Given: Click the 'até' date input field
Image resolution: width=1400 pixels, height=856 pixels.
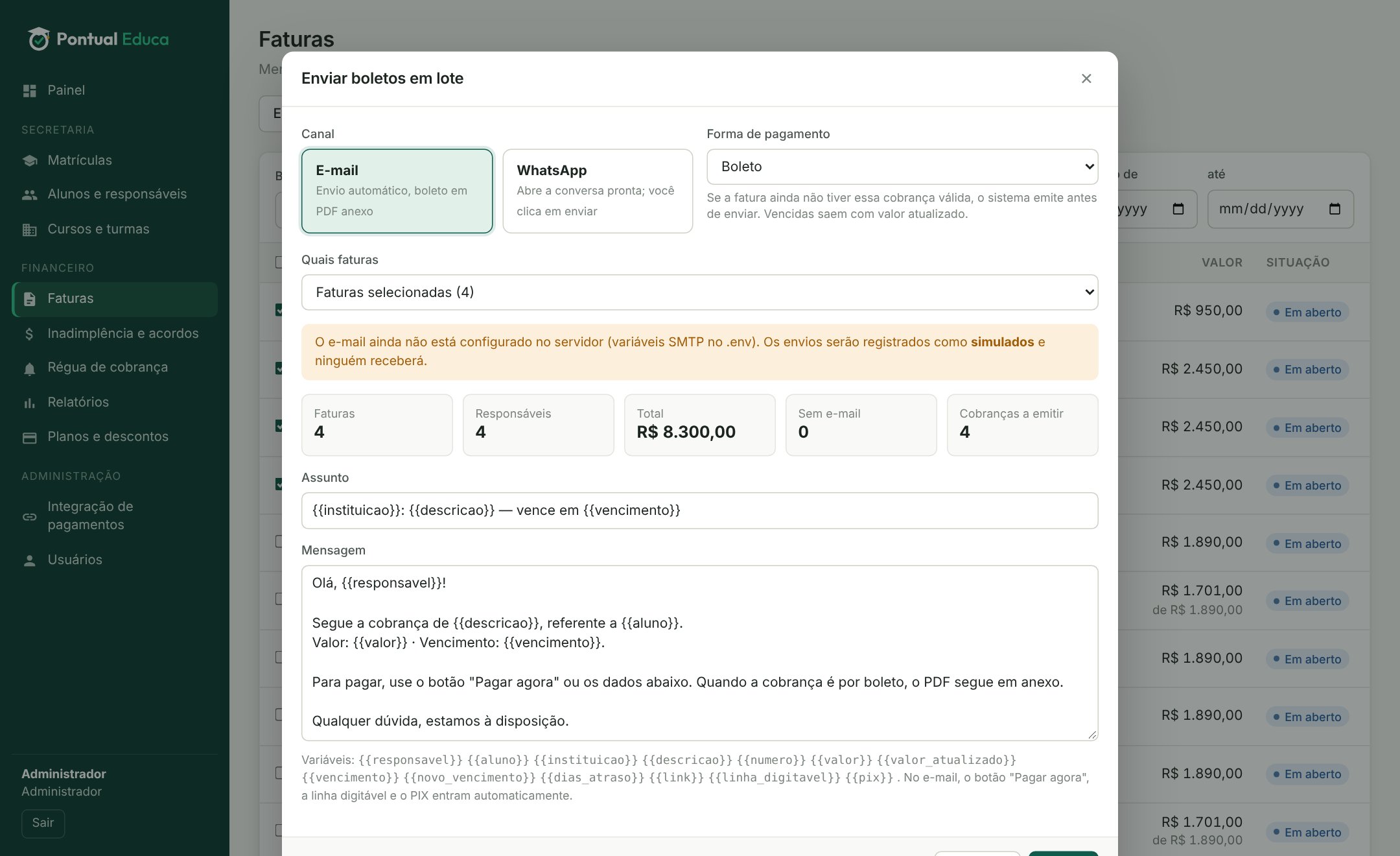Looking at the screenshot, I should click(1280, 209).
